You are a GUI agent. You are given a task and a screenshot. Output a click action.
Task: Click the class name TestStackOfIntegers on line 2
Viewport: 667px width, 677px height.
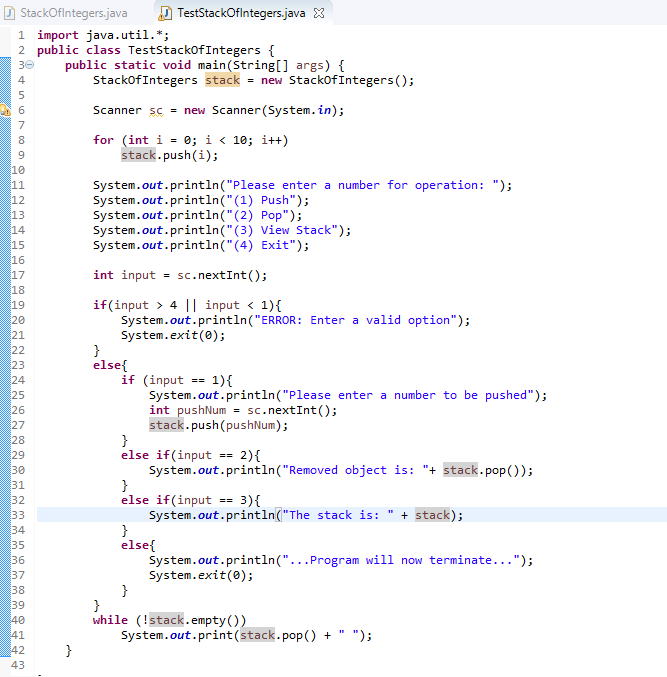click(x=194, y=51)
